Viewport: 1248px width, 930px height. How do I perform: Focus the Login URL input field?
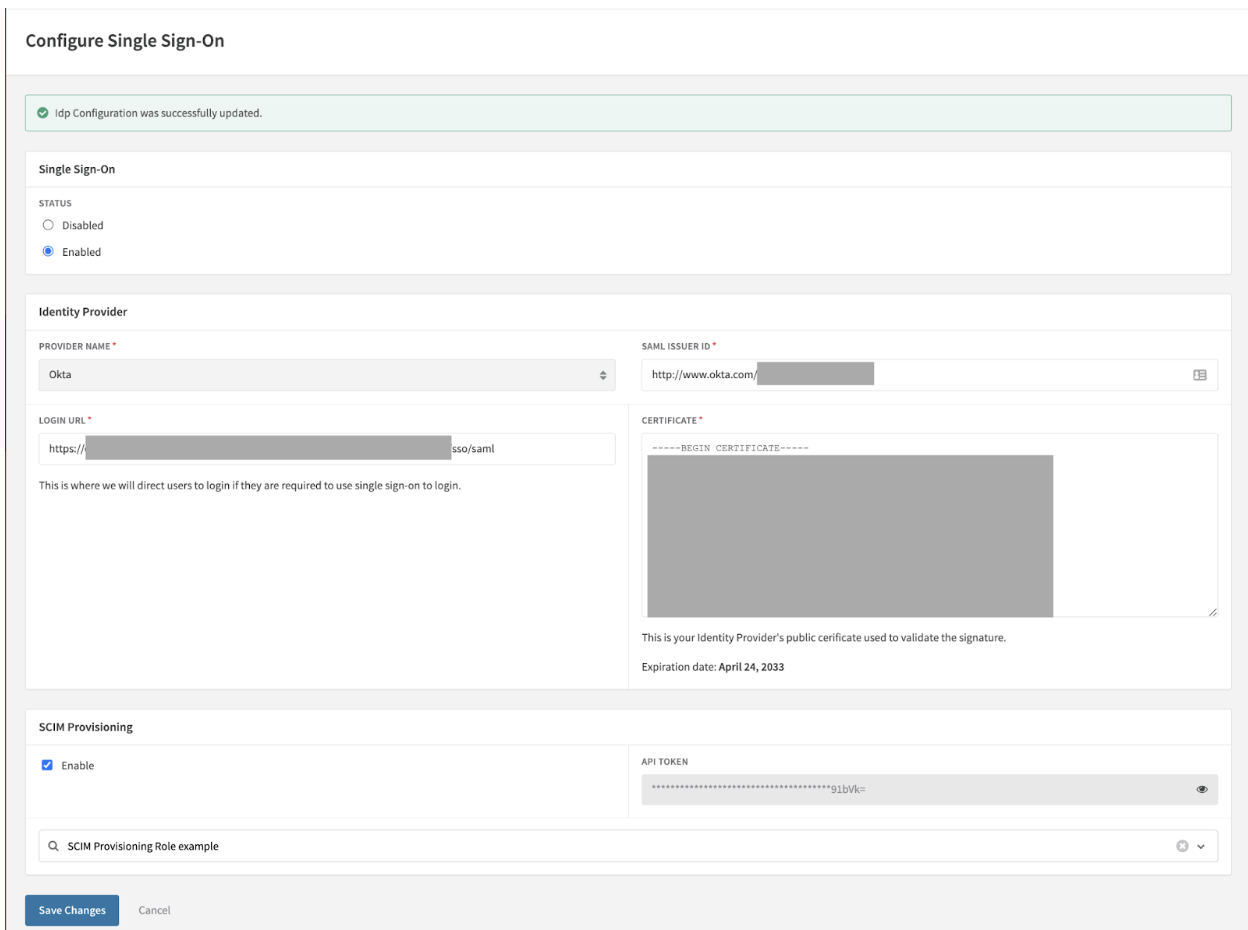tap(327, 449)
